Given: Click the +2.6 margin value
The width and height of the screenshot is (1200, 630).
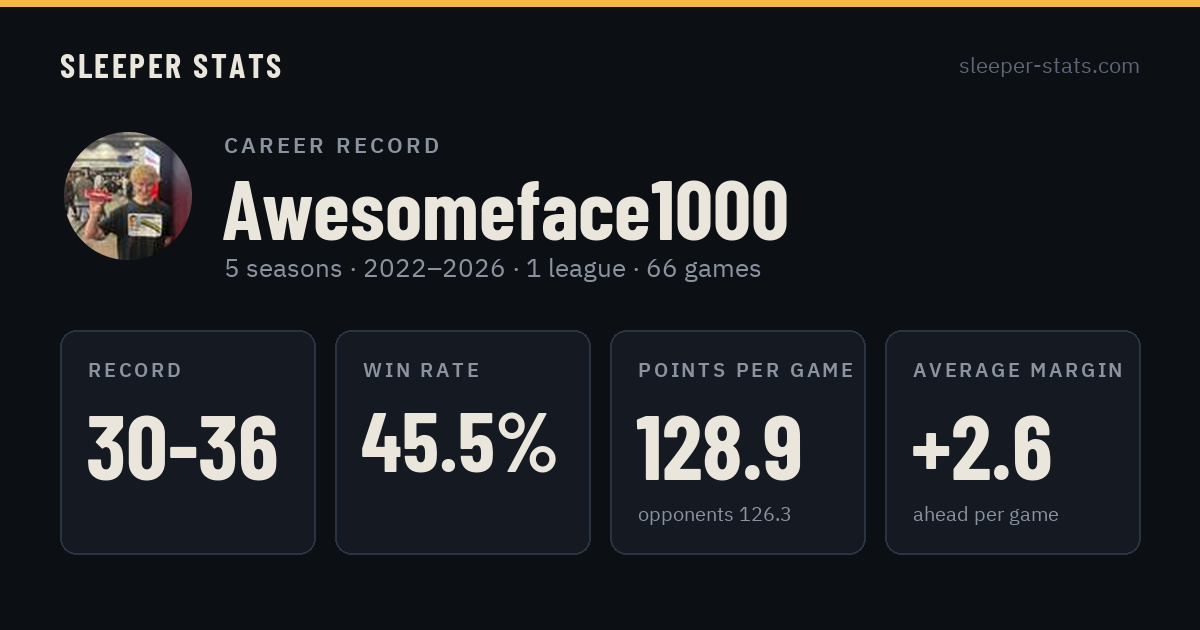Looking at the screenshot, I should pyautogui.click(x=981, y=447).
